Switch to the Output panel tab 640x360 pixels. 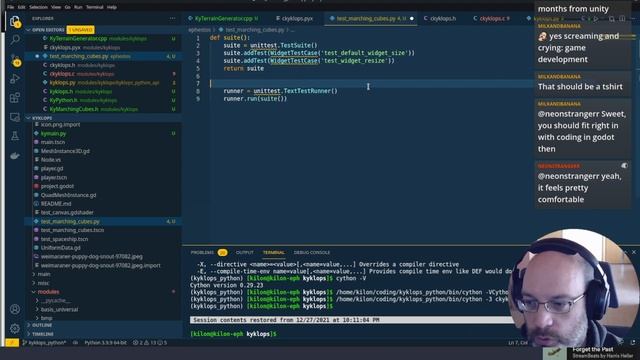pos(244,252)
